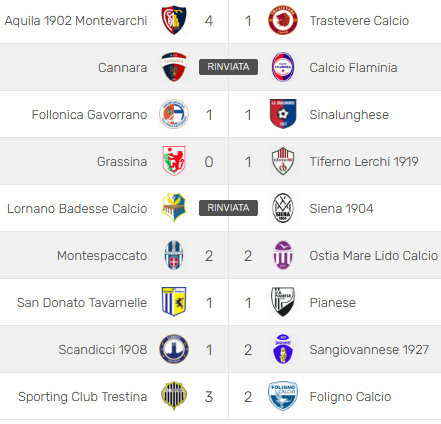Viewport: 441px width, 424px height.
Task: Open the Sangiovannese 1927 team link
Action: (x=369, y=350)
